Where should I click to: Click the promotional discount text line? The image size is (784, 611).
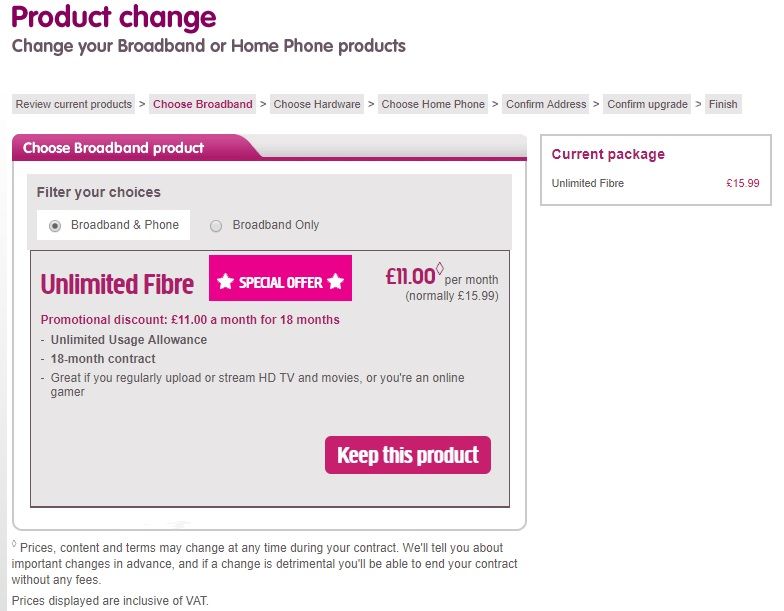(190, 320)
